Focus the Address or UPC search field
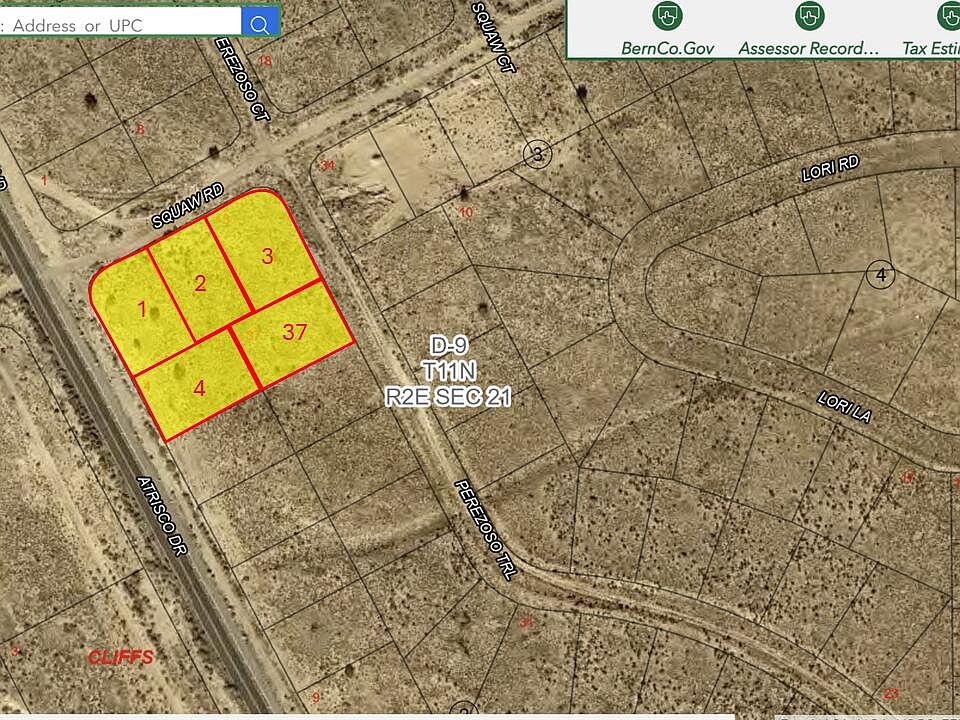The height and width of the screenshot is (720, 960). [120, 24]
